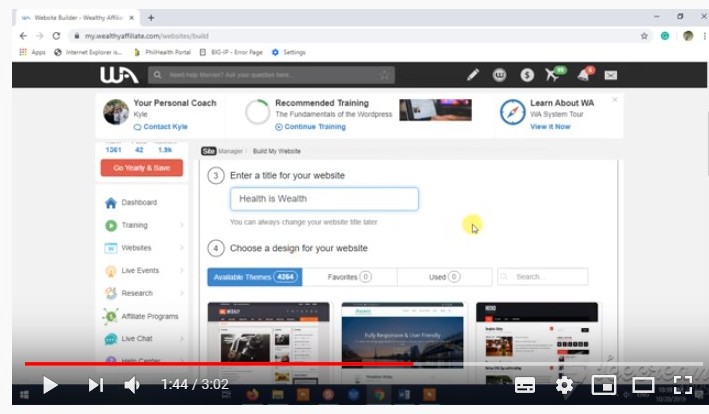Screen dimensions: 709x414
Task: Bookmark page with the star icon
Action: point(644,36)
